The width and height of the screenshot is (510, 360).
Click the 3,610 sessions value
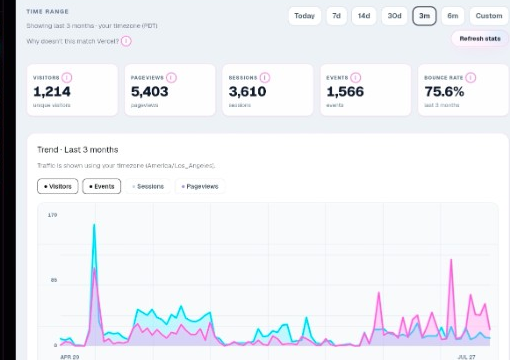(247, 92)
